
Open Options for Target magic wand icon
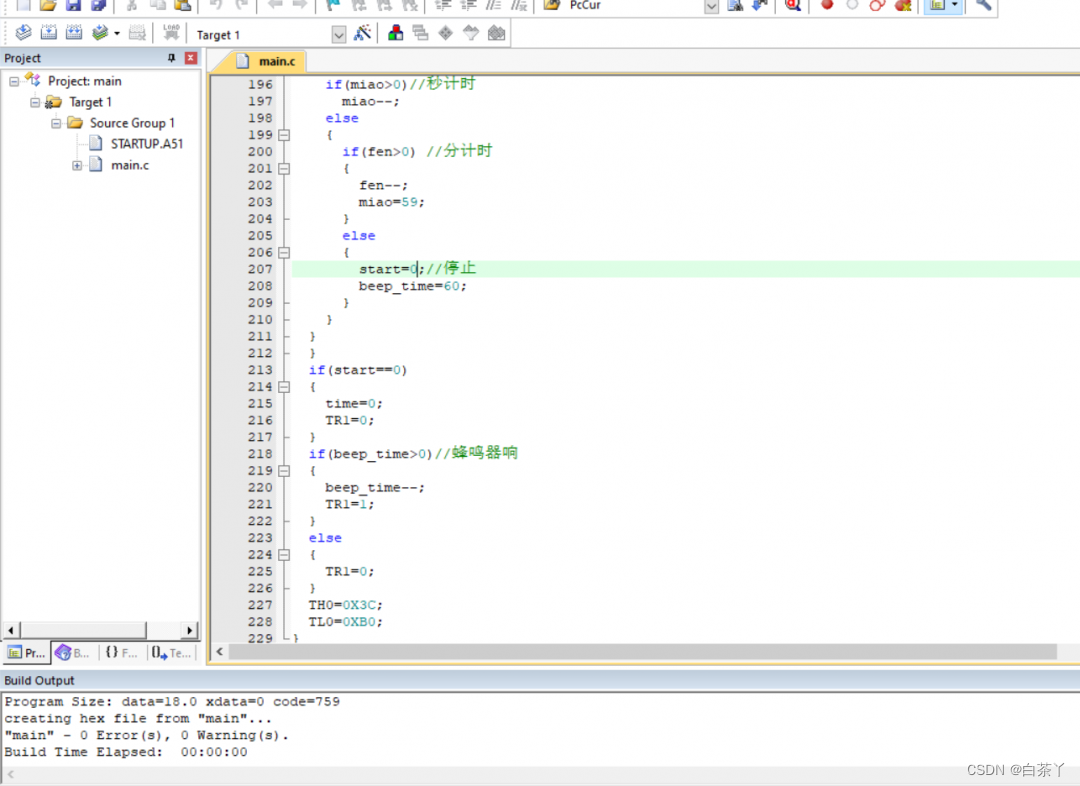click(363, 34)
